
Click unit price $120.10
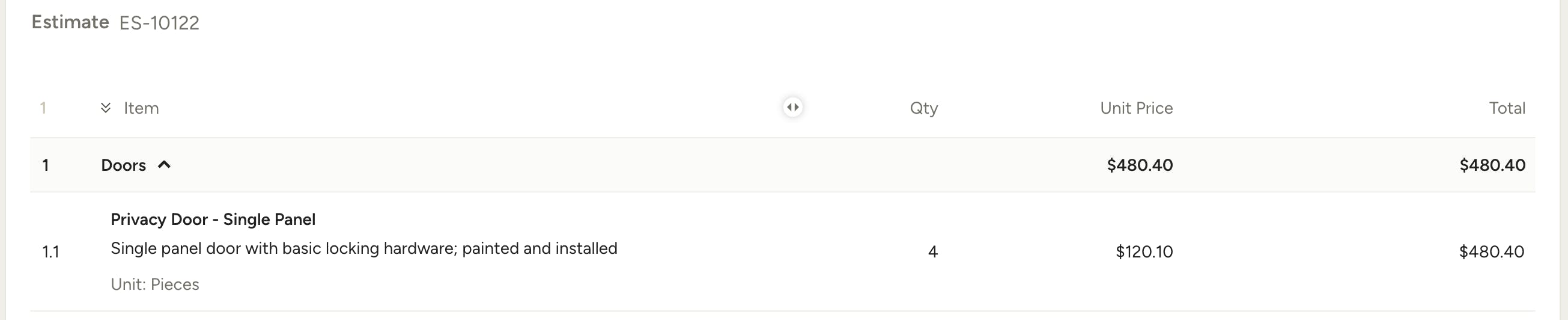click(1144, 252)
